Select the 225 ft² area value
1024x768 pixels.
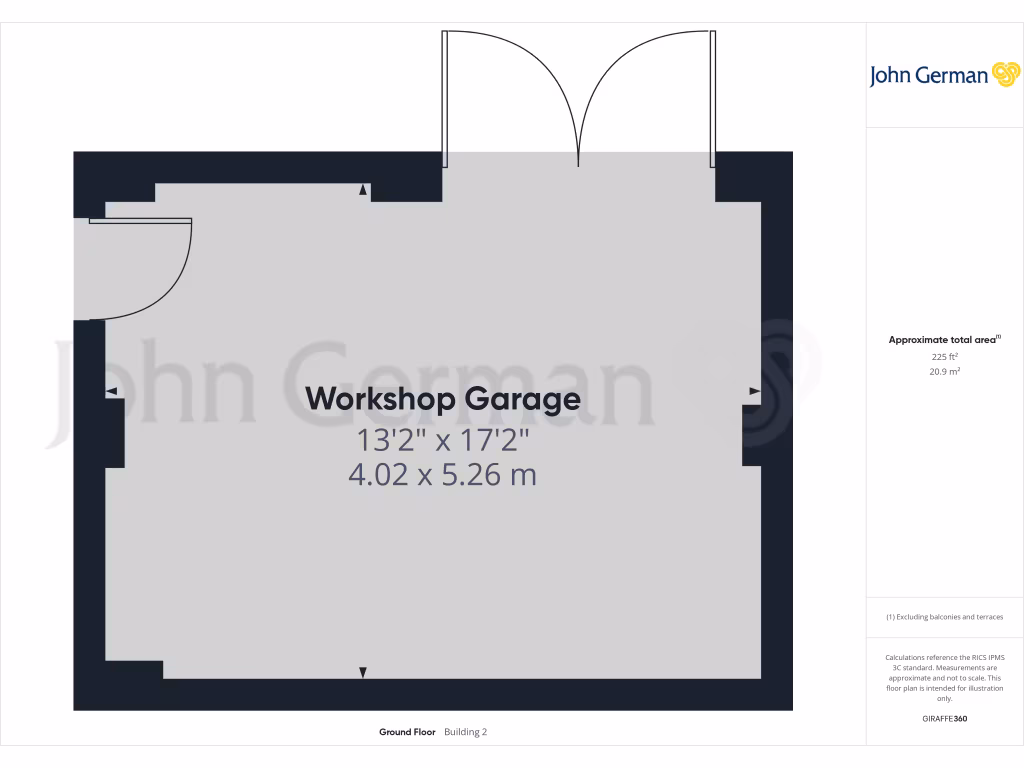tap(944, 356)
